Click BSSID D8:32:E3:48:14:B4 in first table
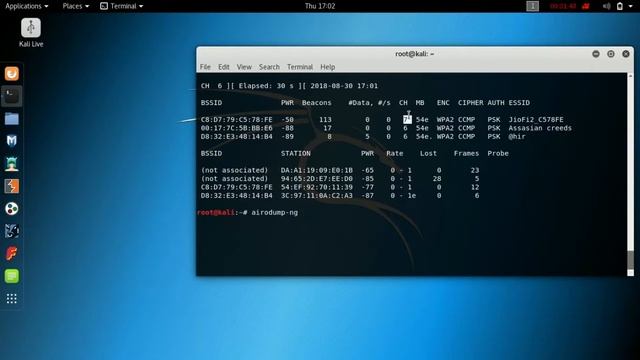Image resolution: width=640 pixels, height=360 pixels. [x=236, y=137]
